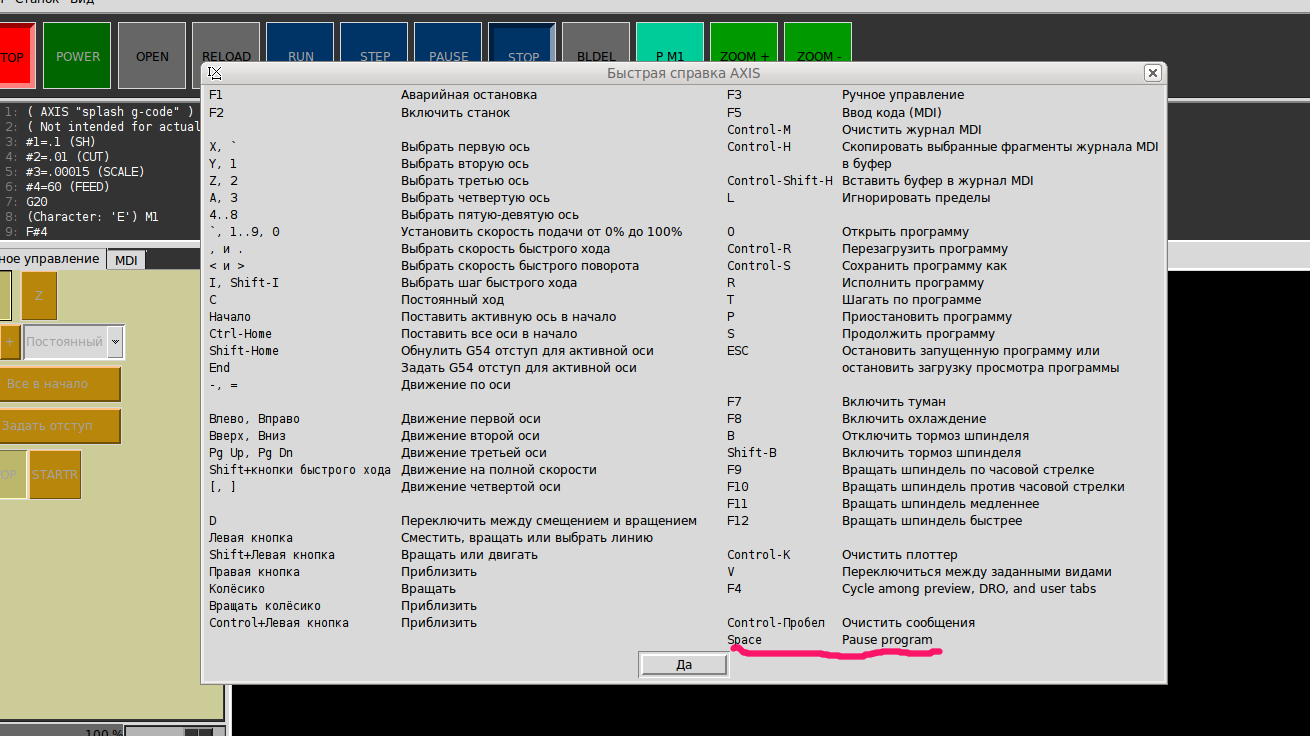Click the 'Вращать шпиндель медленнее' help entry
The height and width of the screenshot is (736, 1310).
[x=940, y=504]
